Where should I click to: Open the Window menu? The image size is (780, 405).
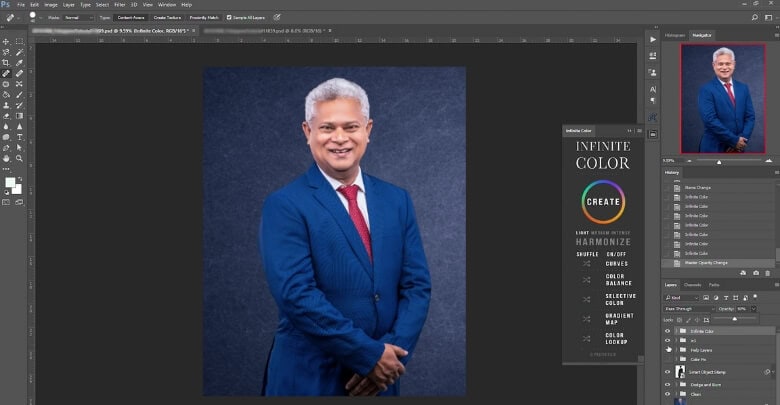click(x=167, y=4)
